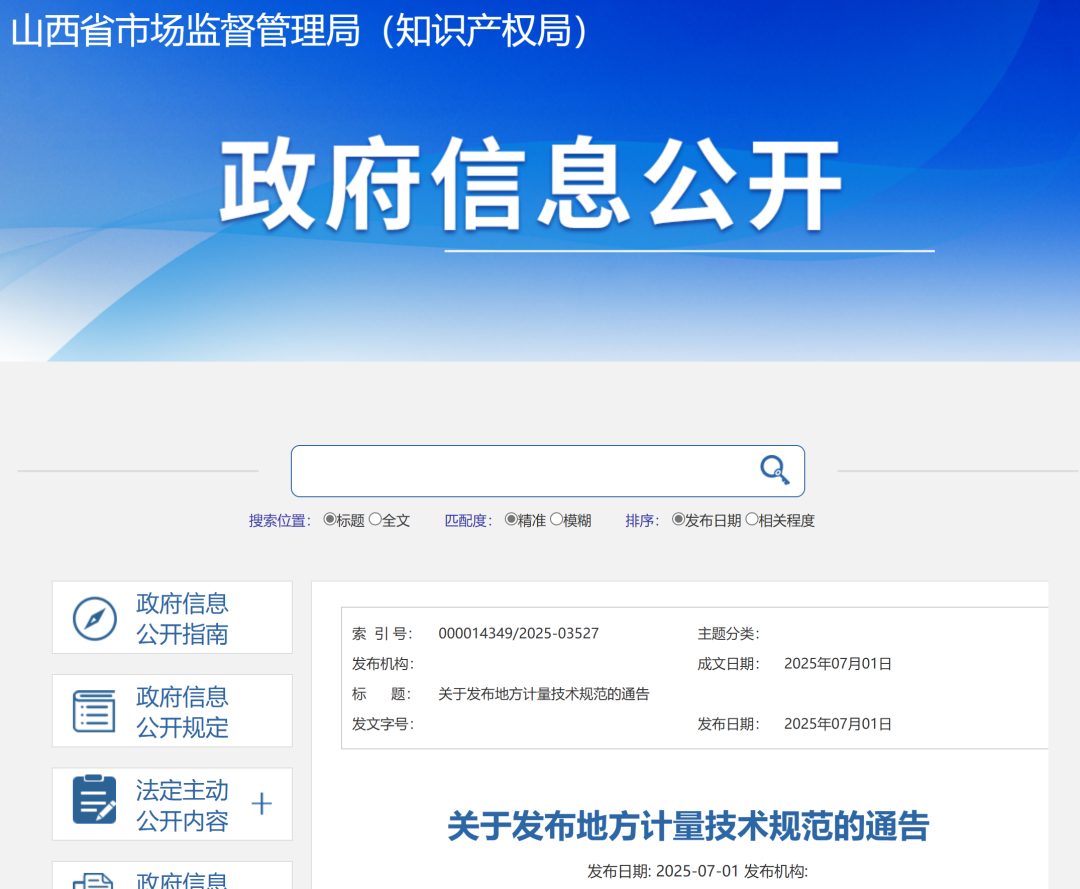1080x889 pixels.
Task: Choose 模糊 matching option
Action: click(x=556, y=520)
